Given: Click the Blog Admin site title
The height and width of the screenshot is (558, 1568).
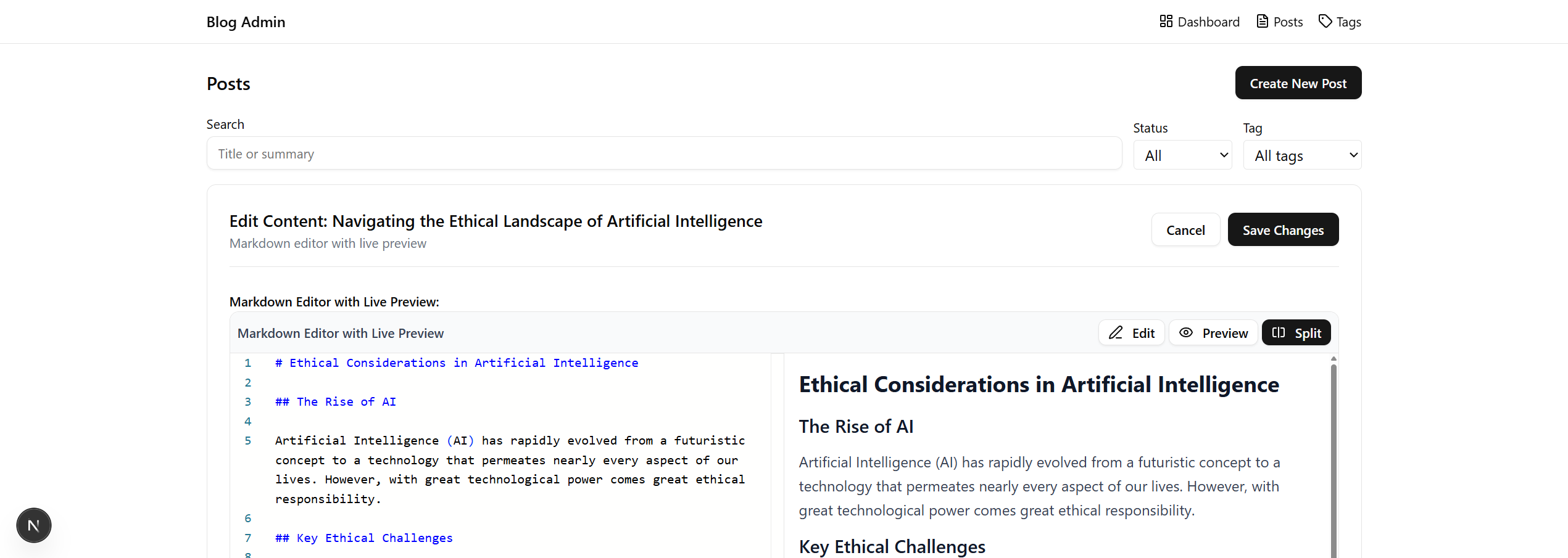Looking at the screenshot, I should [246, 22].
